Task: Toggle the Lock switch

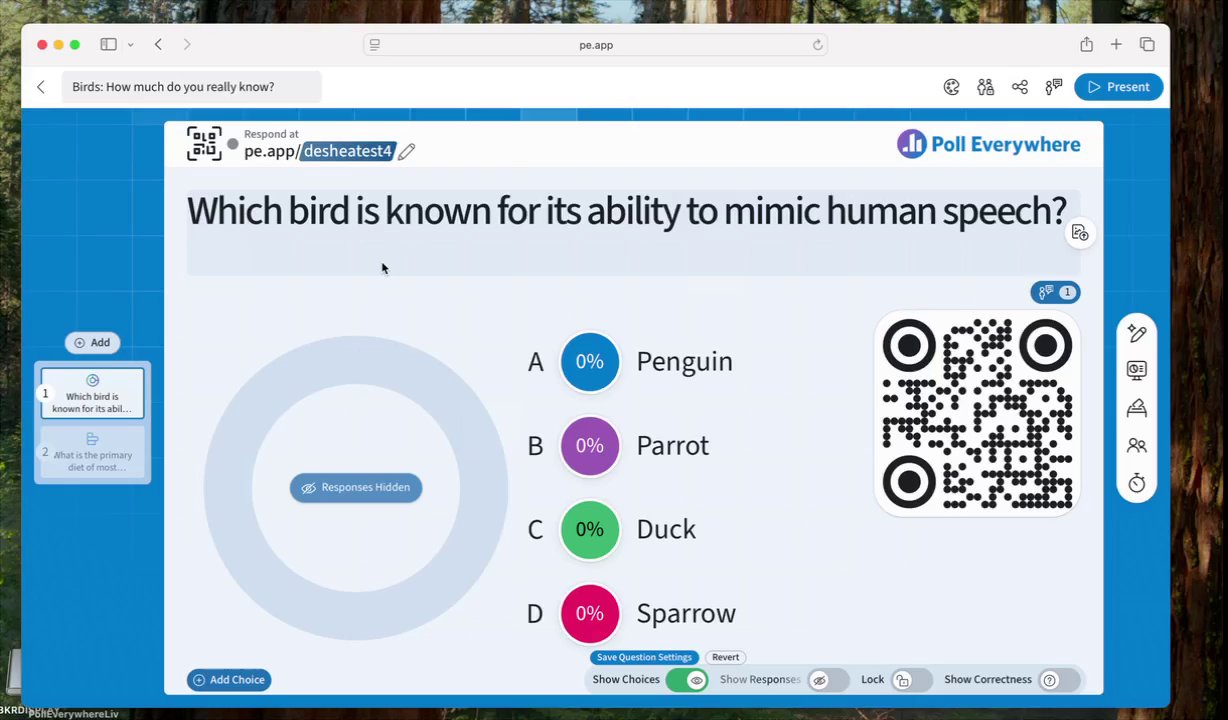Action: point(911,680)
